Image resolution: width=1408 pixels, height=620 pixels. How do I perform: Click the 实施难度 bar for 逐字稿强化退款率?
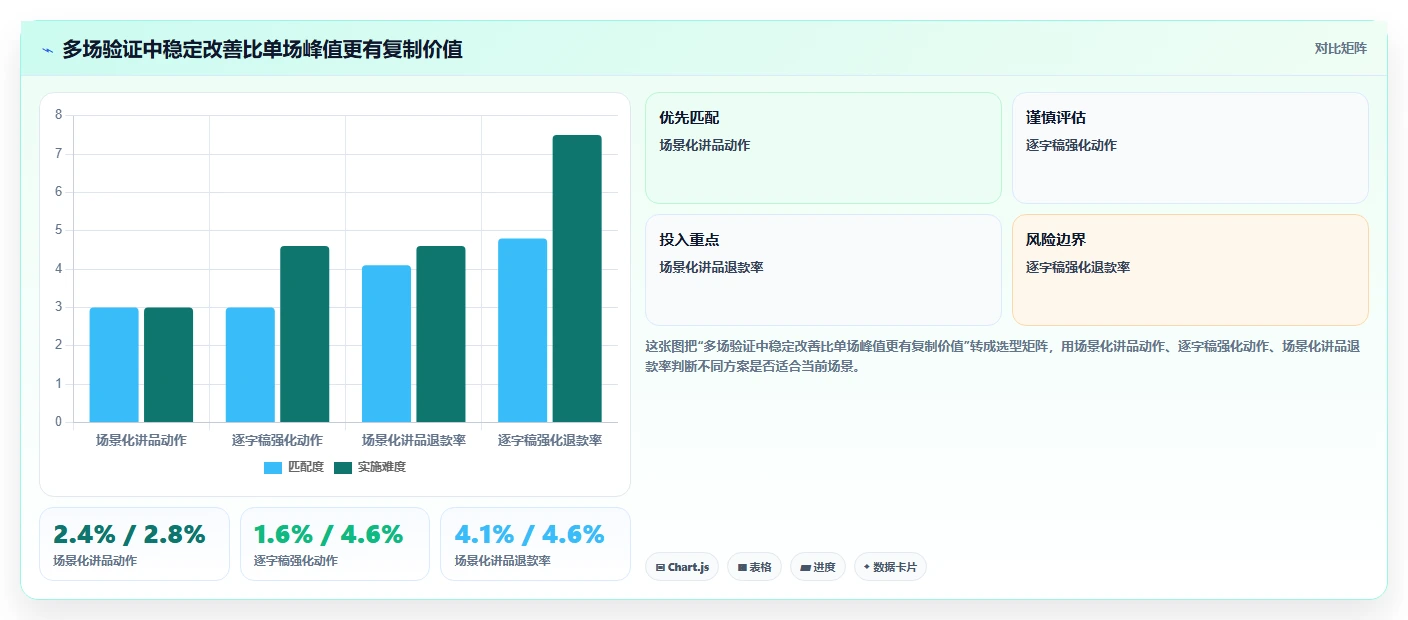point(577,279)
